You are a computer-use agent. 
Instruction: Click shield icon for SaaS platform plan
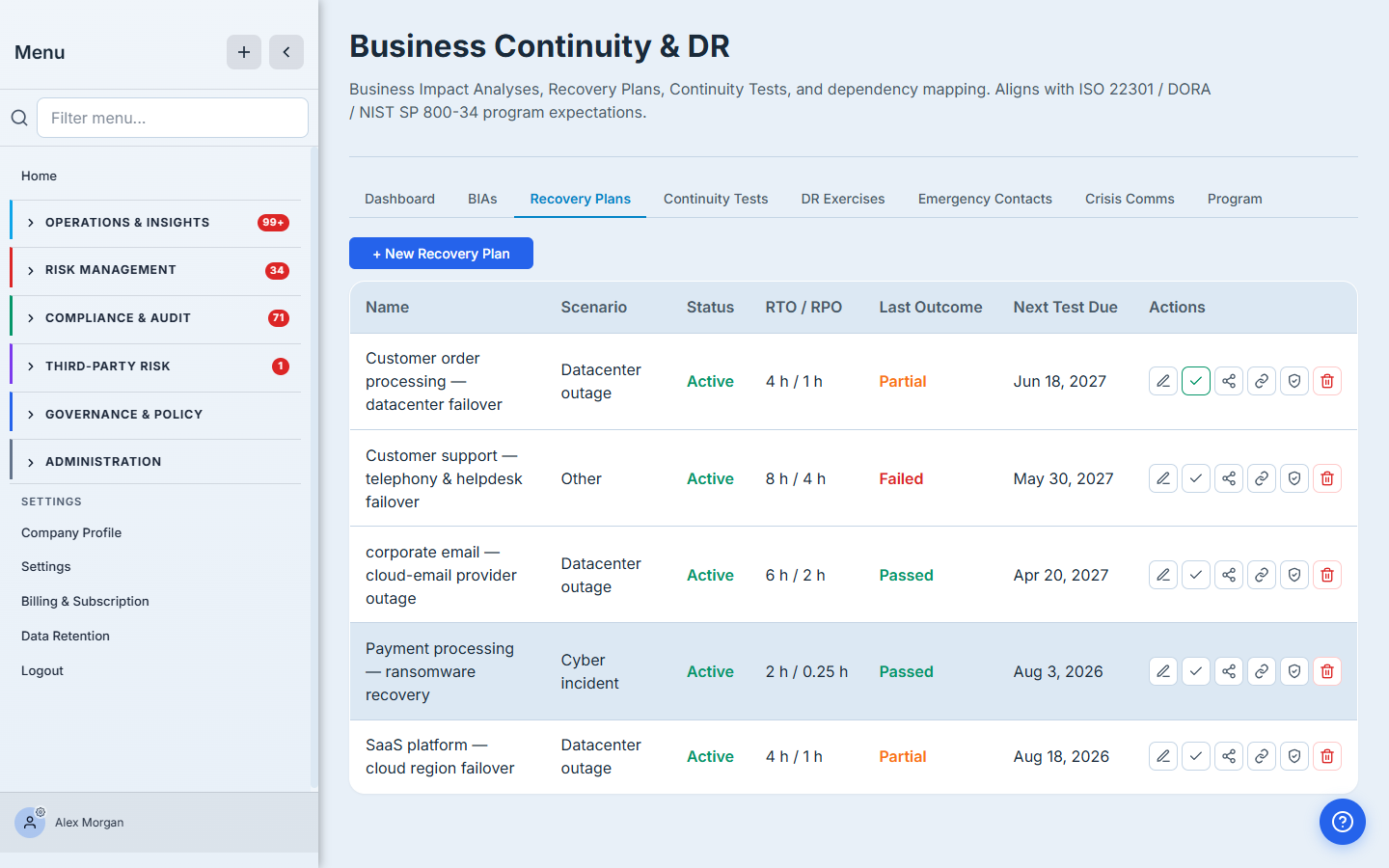click(1294, 756)
